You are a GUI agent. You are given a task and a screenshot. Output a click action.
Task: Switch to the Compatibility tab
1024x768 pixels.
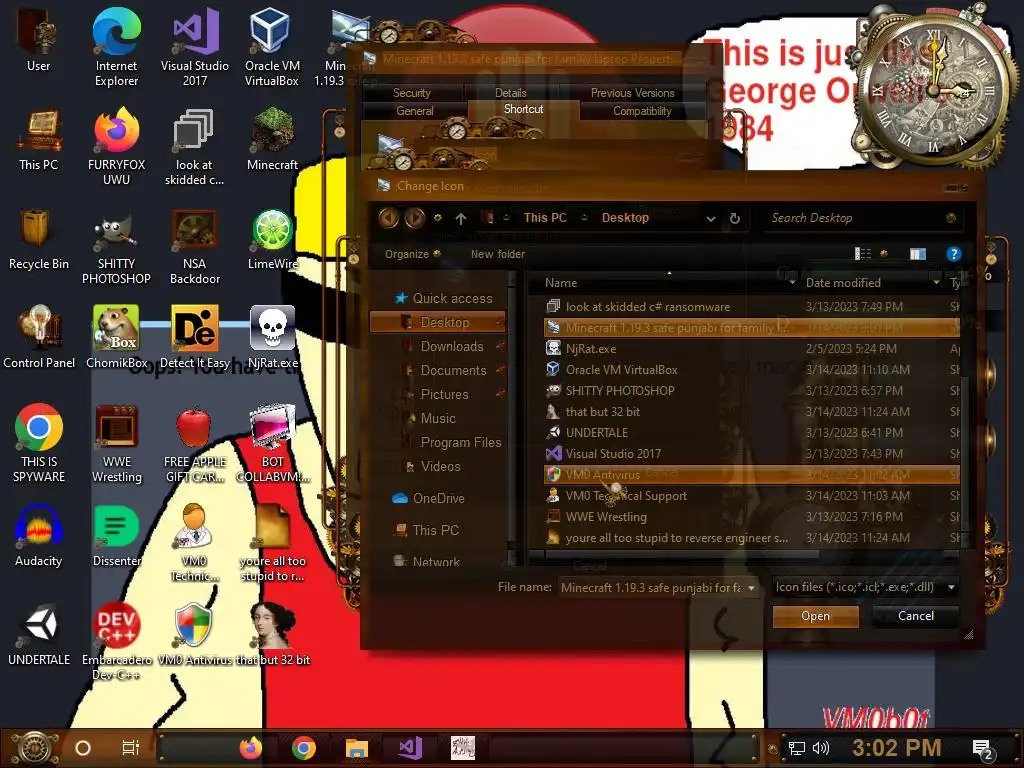pos(642,111)
